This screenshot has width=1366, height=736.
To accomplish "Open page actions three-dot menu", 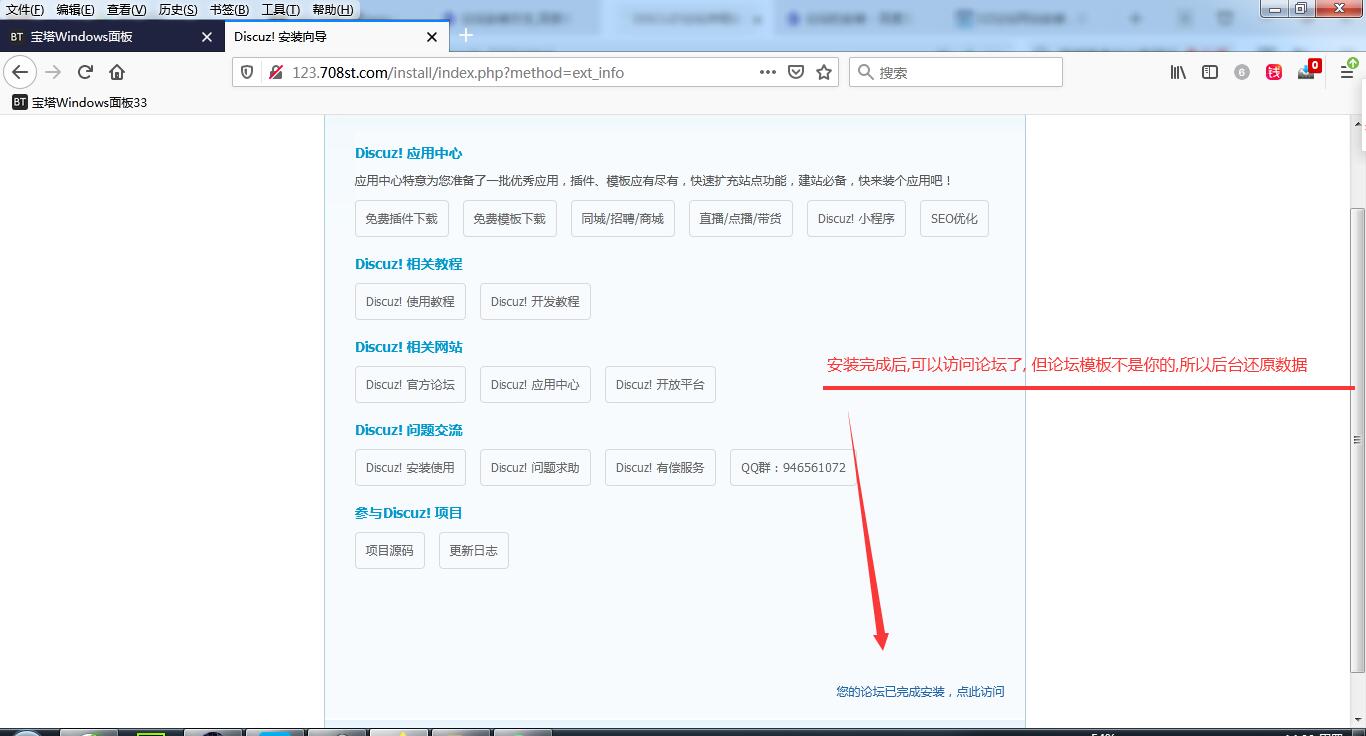I will tap(768, 72).
